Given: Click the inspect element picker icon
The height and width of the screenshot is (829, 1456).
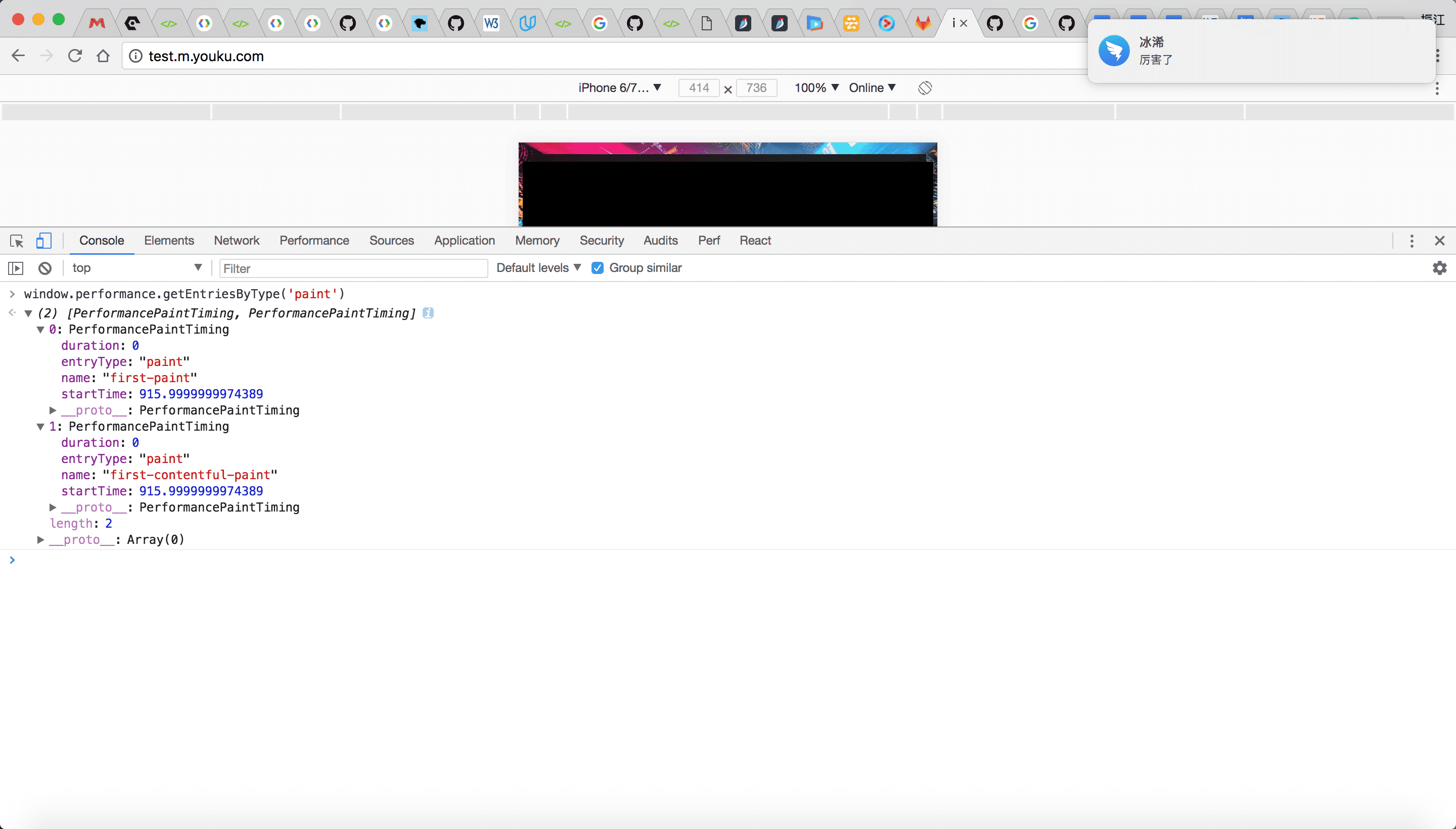Looking at the screenshot, I should 17,241.
